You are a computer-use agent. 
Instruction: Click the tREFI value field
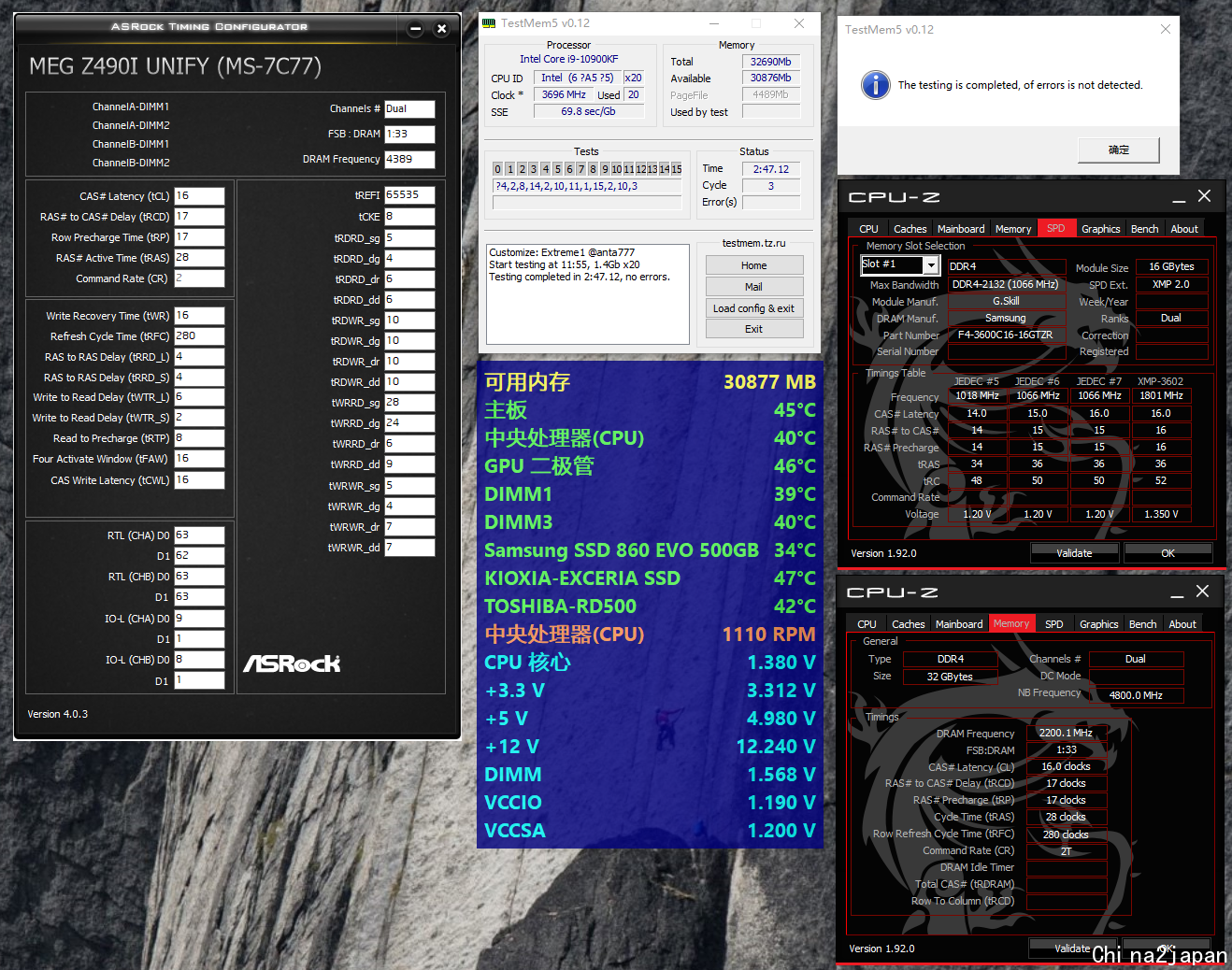tap(409, 195)
